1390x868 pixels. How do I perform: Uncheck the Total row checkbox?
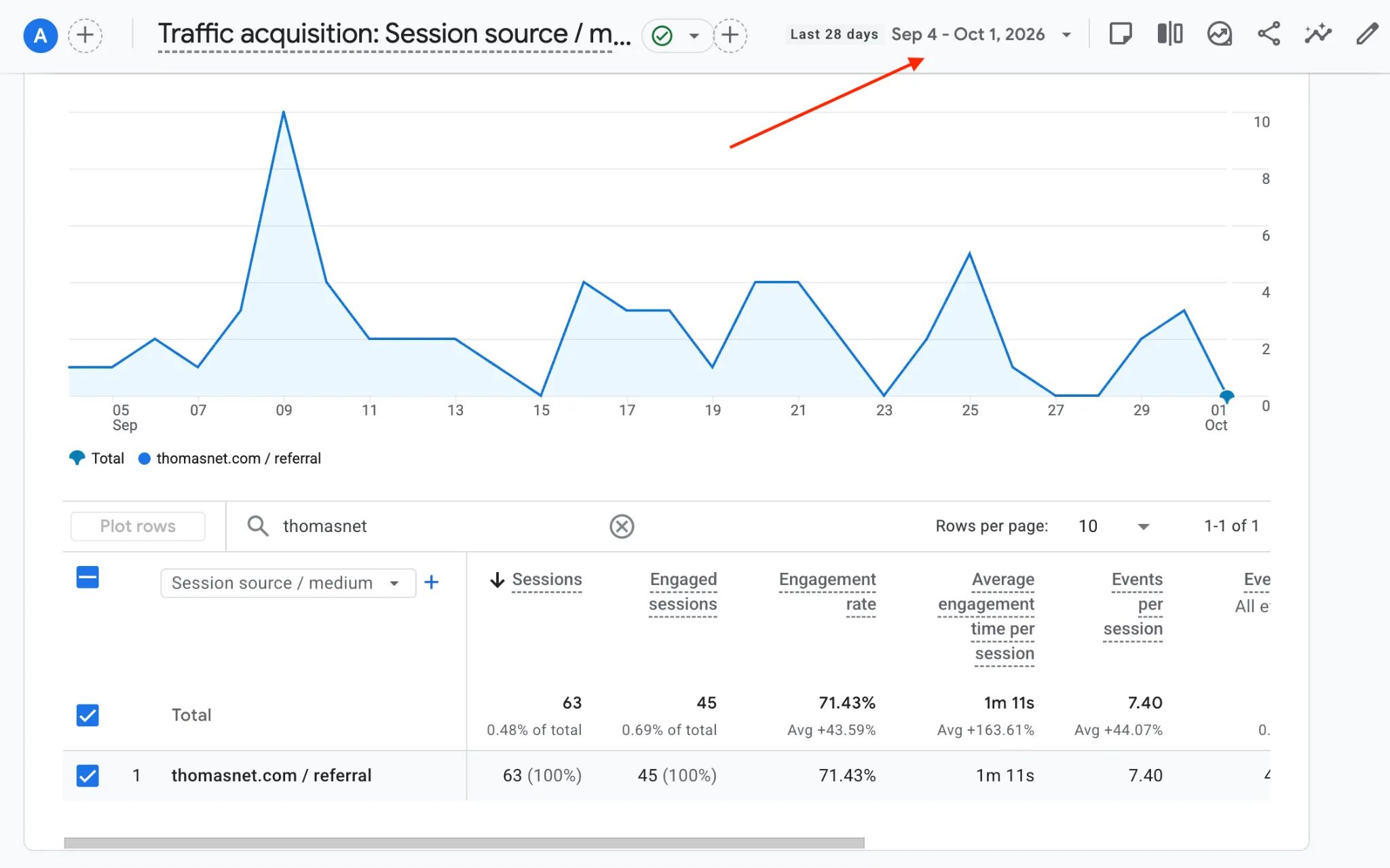[88, 715]
